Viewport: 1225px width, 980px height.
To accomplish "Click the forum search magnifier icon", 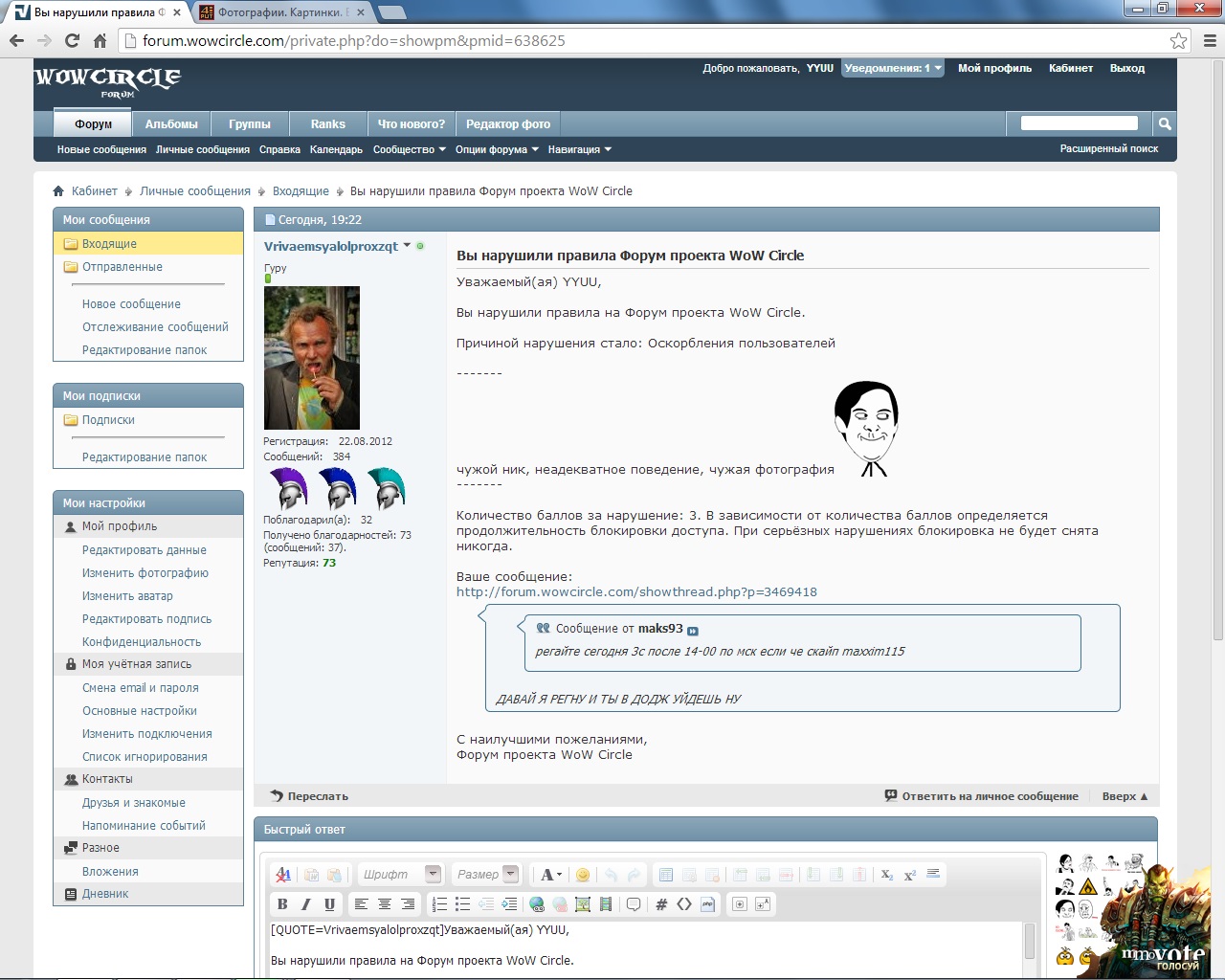I will [x=1165, y=123].
